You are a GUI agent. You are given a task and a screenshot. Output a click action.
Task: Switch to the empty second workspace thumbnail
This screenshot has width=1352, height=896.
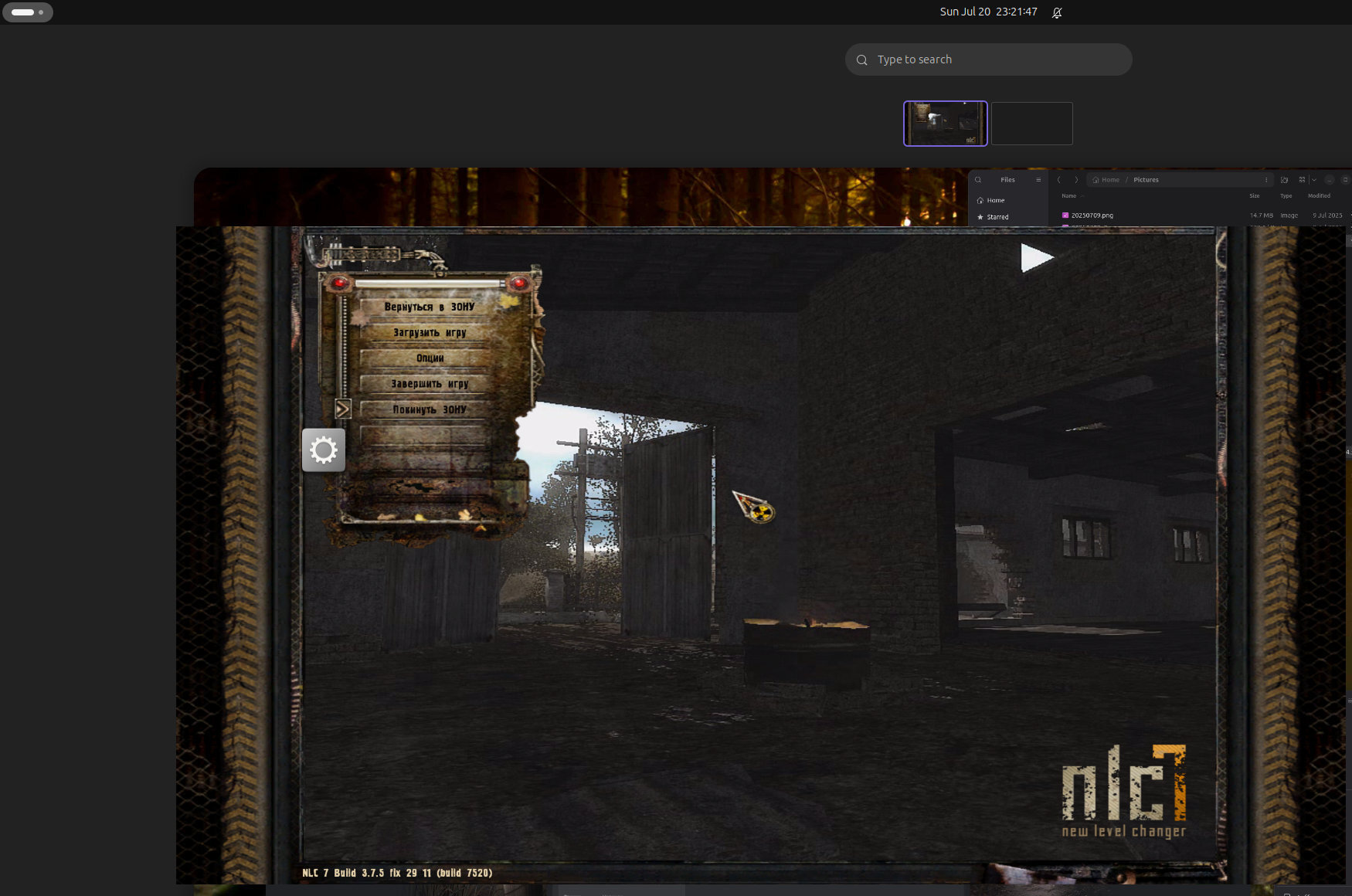pyautogui.click(x=1031, y=124)
